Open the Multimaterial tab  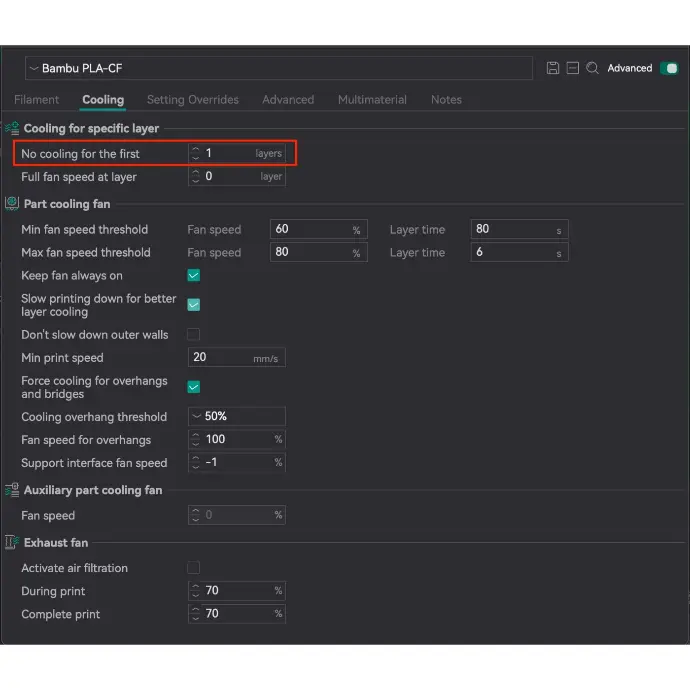tap(372, 100)
